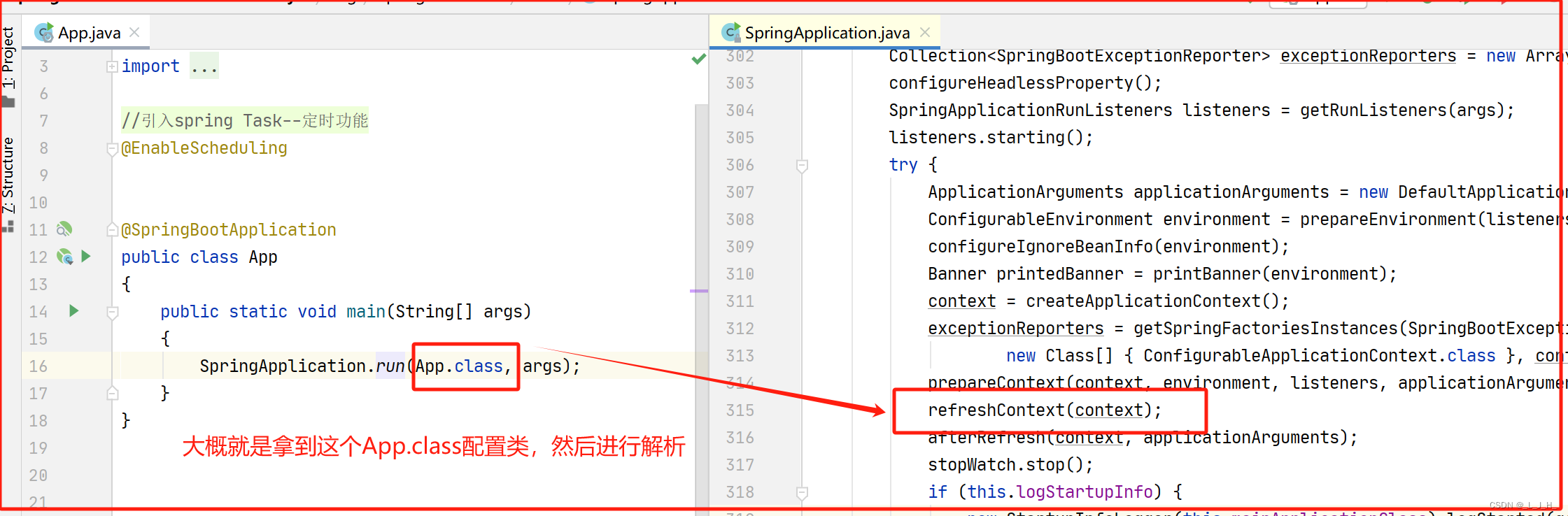The width and height of the screenshot is (1568, 516).
Task: Collapse fold marker at @SpringBootApplication line 11
Action: tap(112, 230)
